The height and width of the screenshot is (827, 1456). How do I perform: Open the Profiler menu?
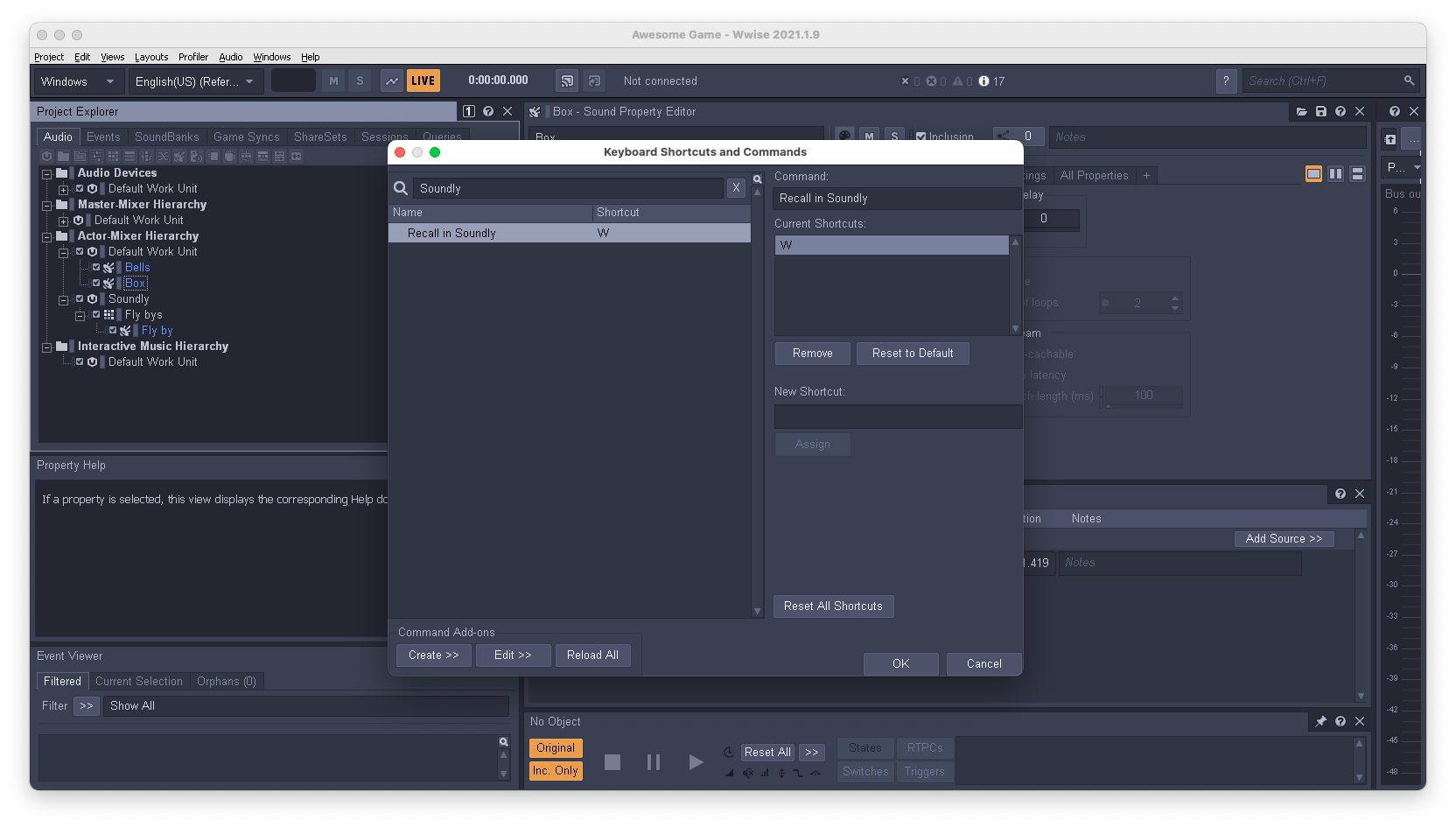tap(193, 57)
